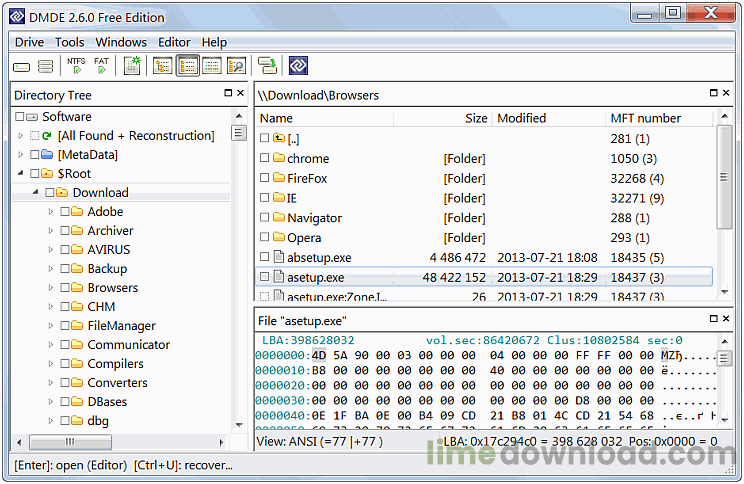744x484 pixels.
Task: Sort files by the Size column header
Action: (476, 118)
